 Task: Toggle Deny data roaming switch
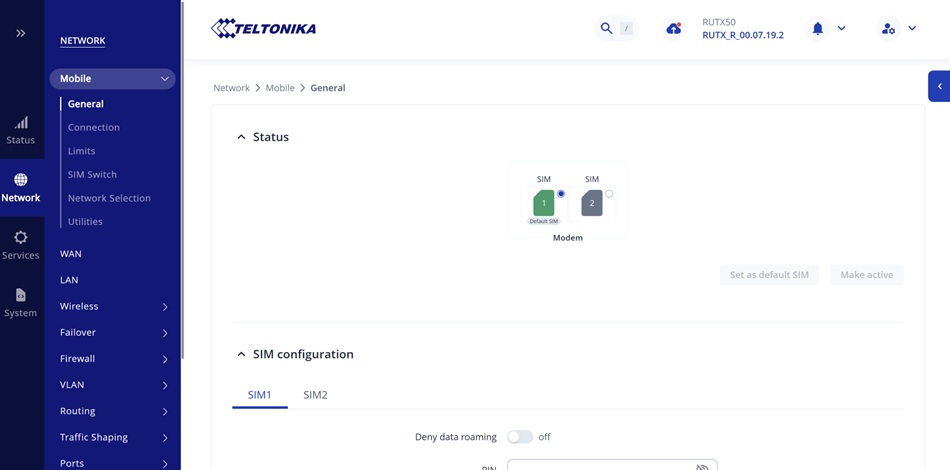(520, 437)
